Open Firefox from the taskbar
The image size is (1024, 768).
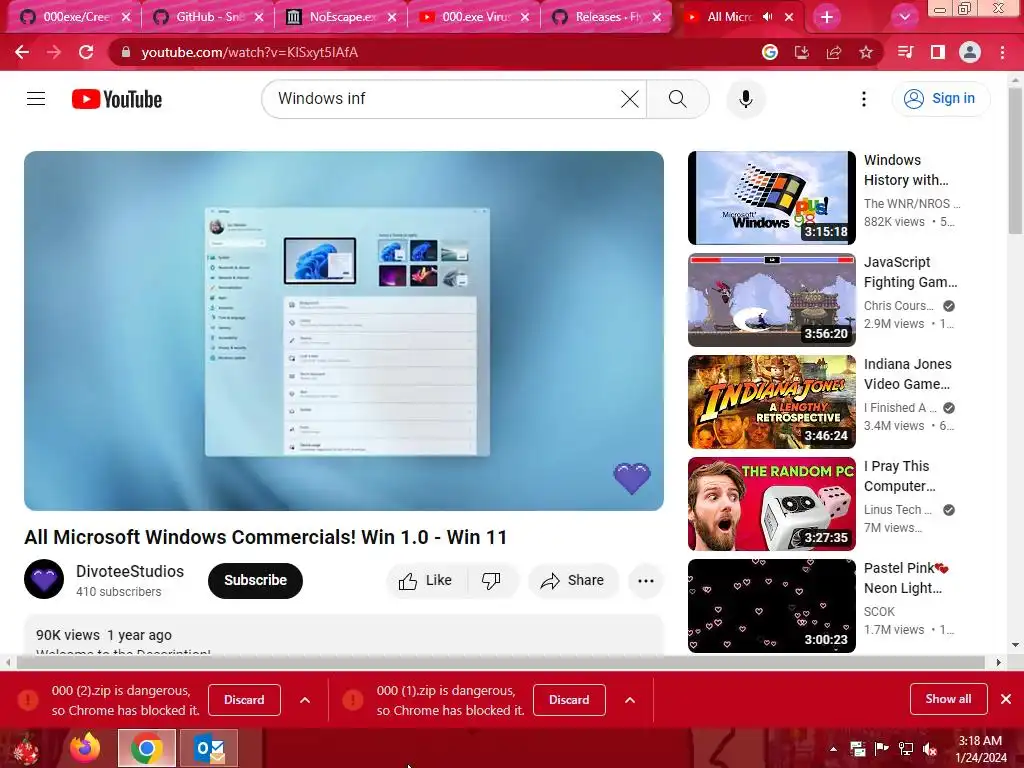click(85, 748)
